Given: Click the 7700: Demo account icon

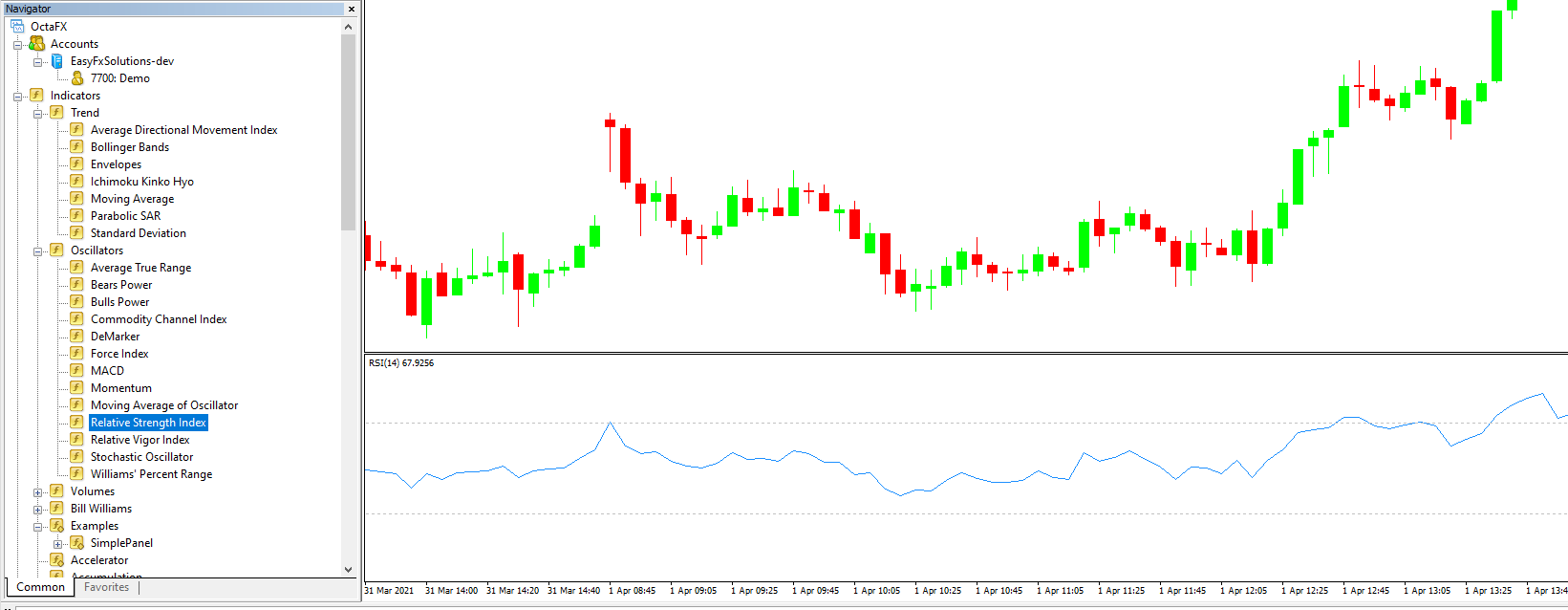Looking at the screenshot, I should point(77,78).
